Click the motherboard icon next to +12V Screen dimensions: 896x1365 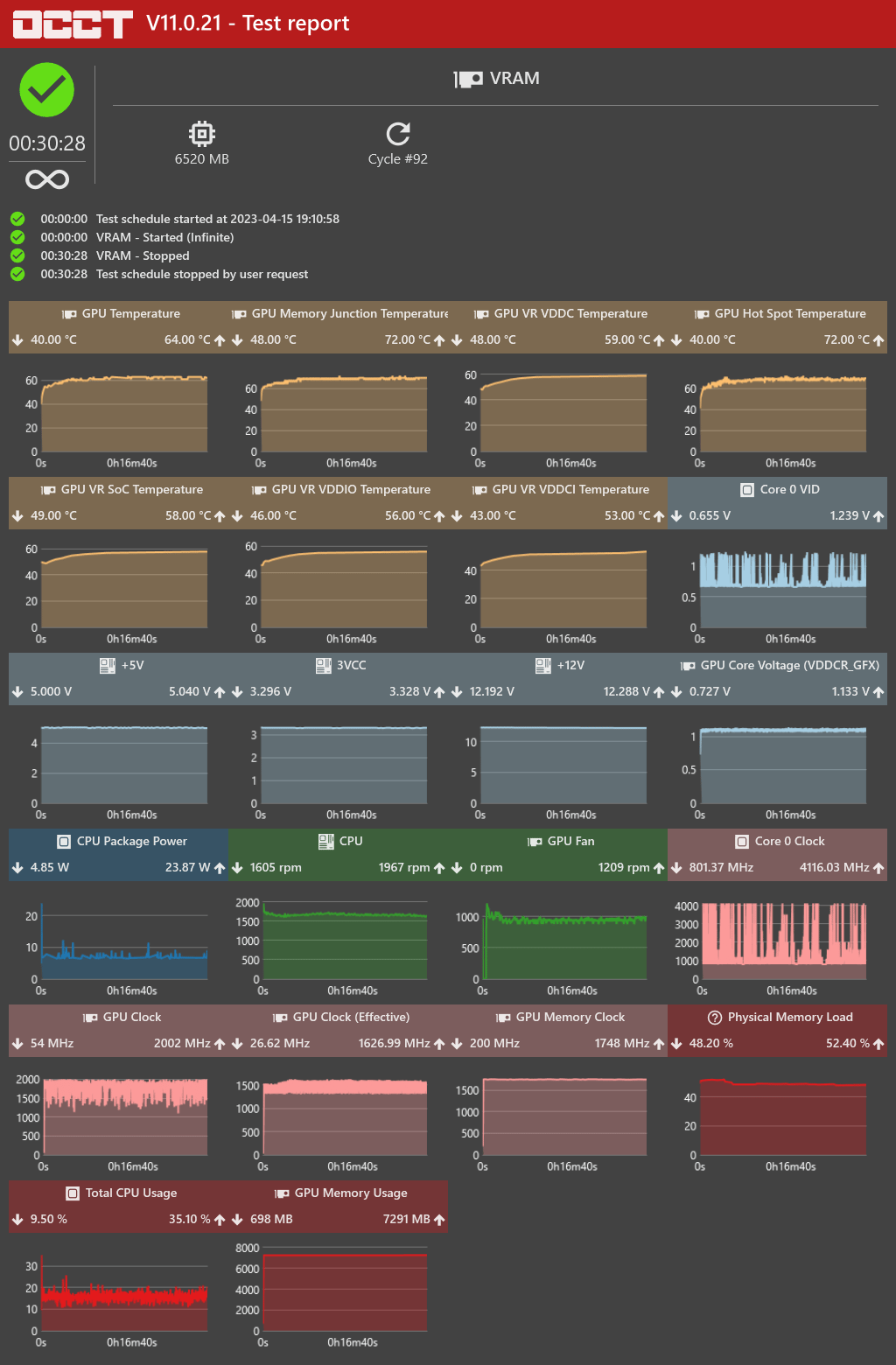542,666
